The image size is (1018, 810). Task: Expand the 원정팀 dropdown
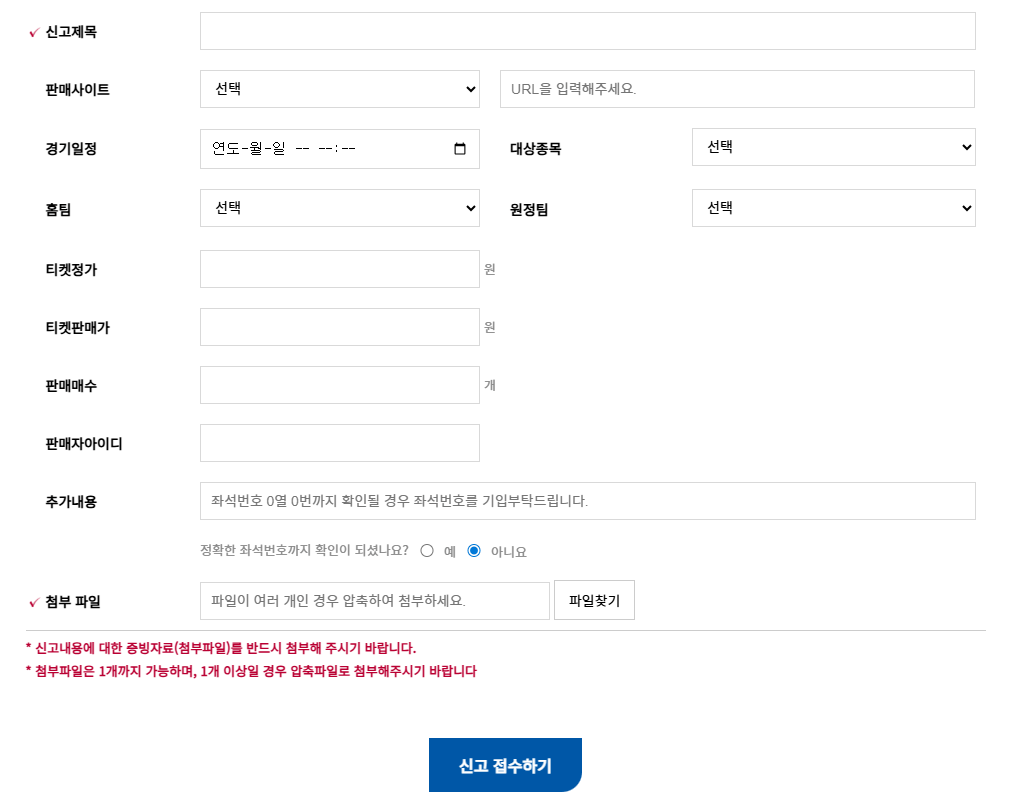[x=833, y=208]
